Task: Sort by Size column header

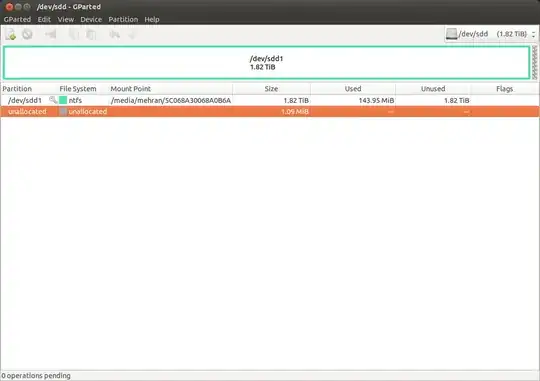Action: click(x=271, y=89)
